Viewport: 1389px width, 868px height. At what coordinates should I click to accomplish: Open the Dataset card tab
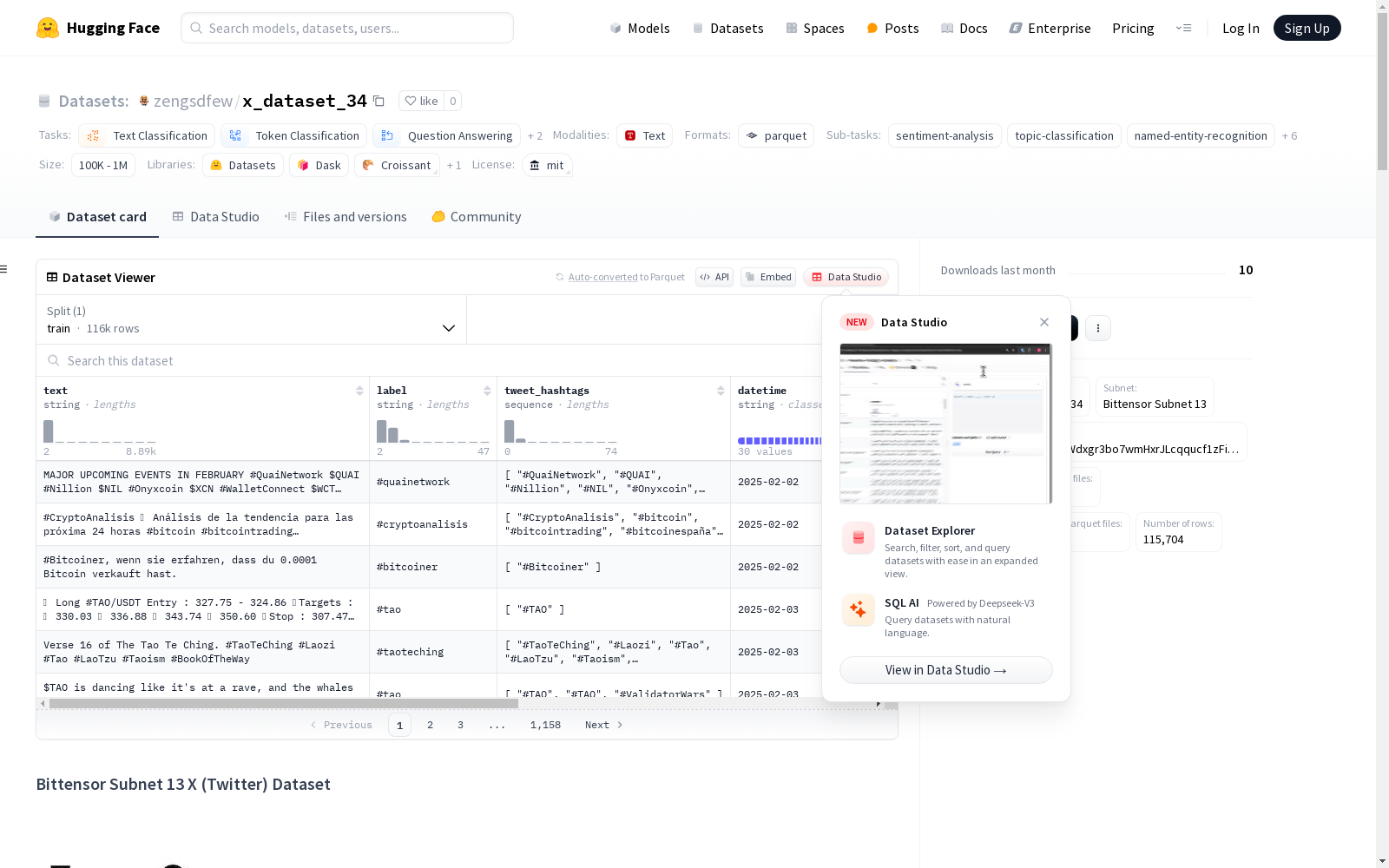point(97,217)
